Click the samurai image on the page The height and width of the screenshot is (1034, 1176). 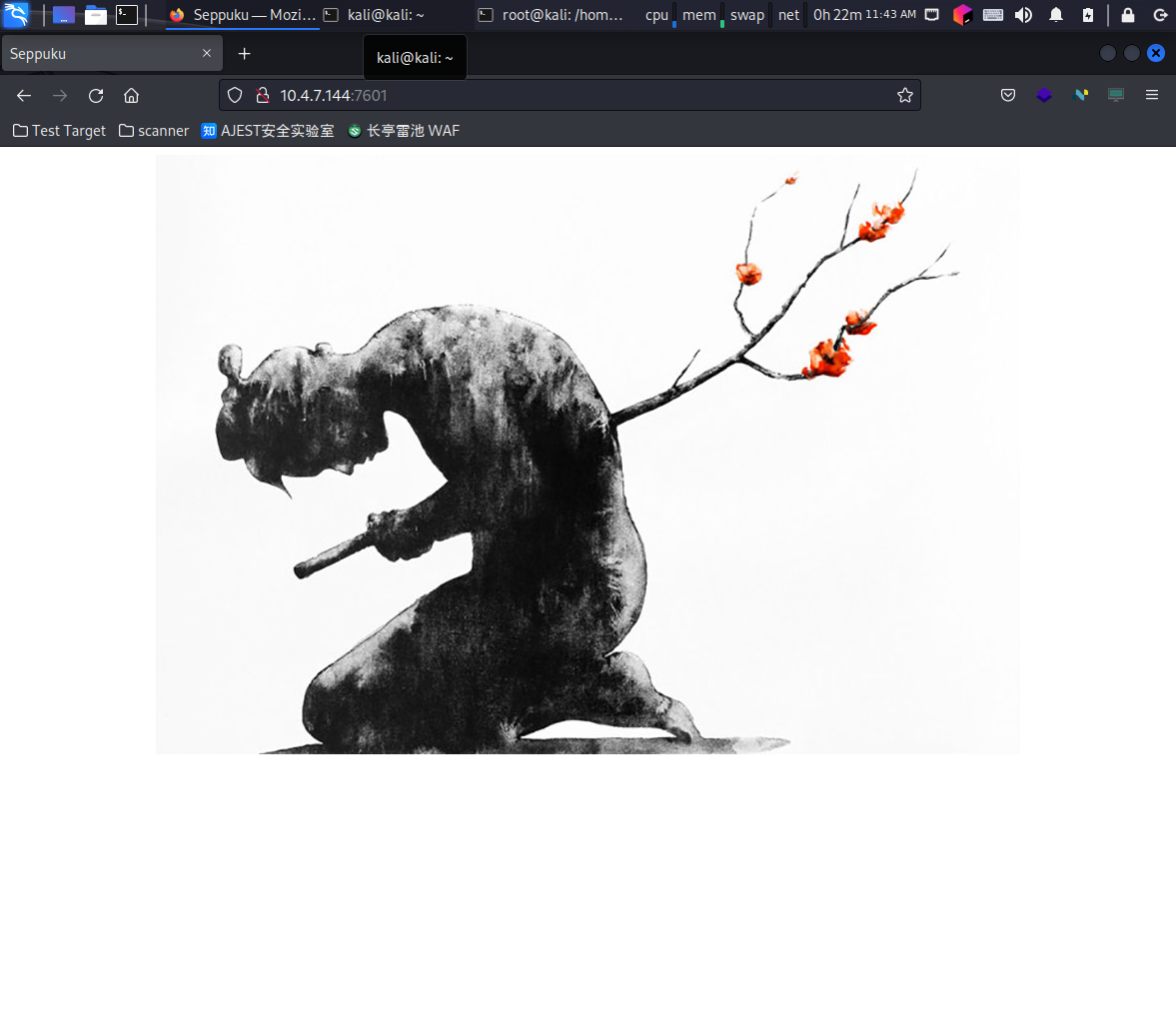click(x=588, y=455)
